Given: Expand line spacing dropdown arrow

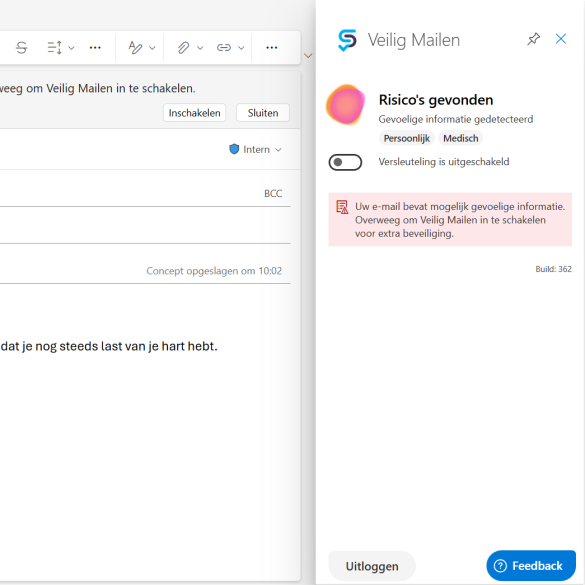Looking at the screenshot, I should (72, 48).
